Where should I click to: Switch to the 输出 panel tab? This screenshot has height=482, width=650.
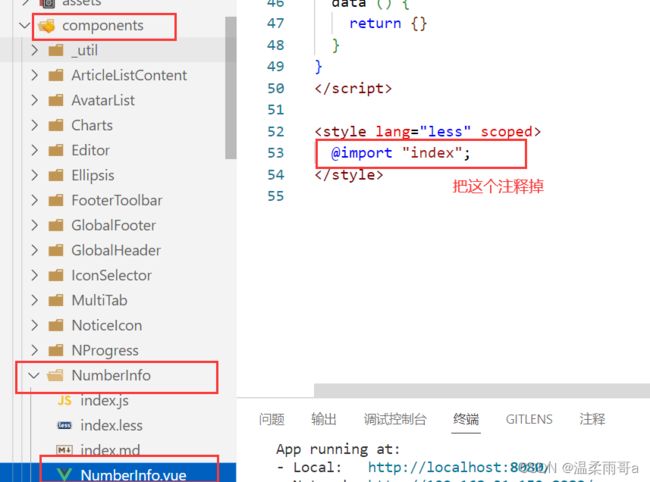point(324,419)
